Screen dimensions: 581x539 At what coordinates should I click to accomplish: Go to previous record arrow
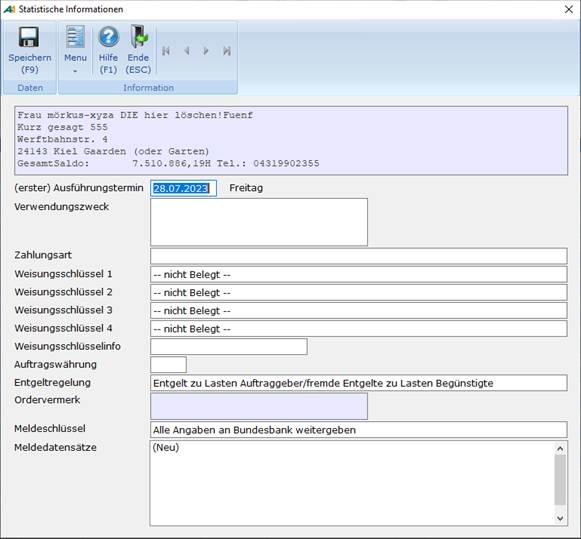point(187,51)
